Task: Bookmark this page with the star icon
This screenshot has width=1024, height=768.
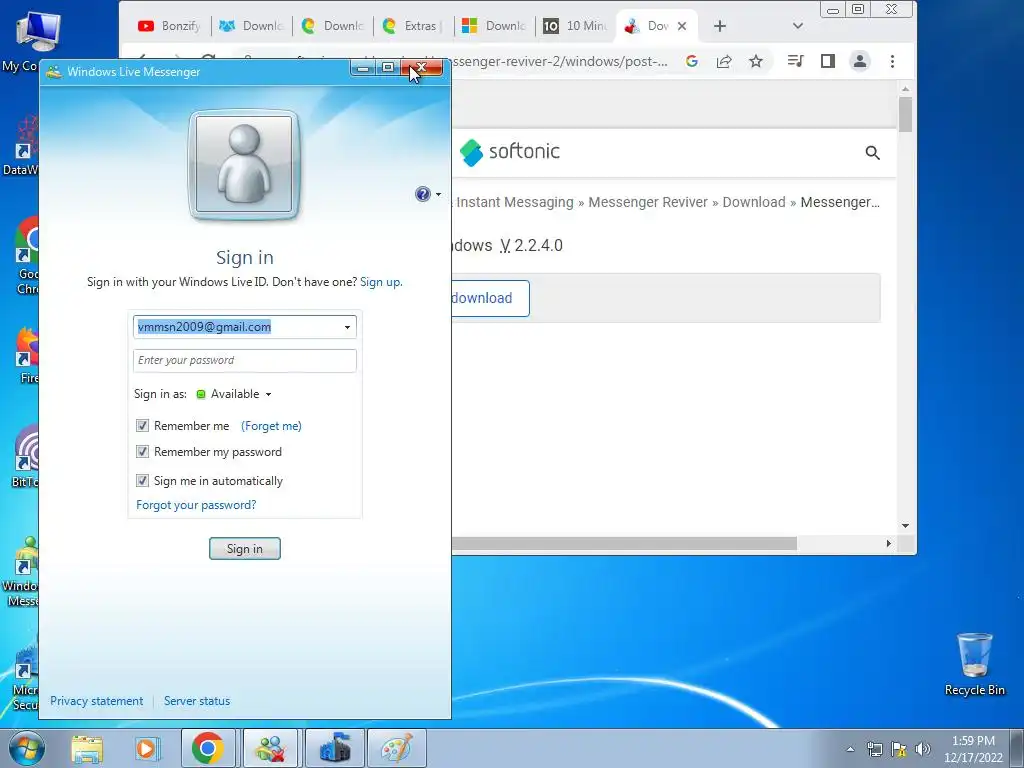Action: coord(756,61)
